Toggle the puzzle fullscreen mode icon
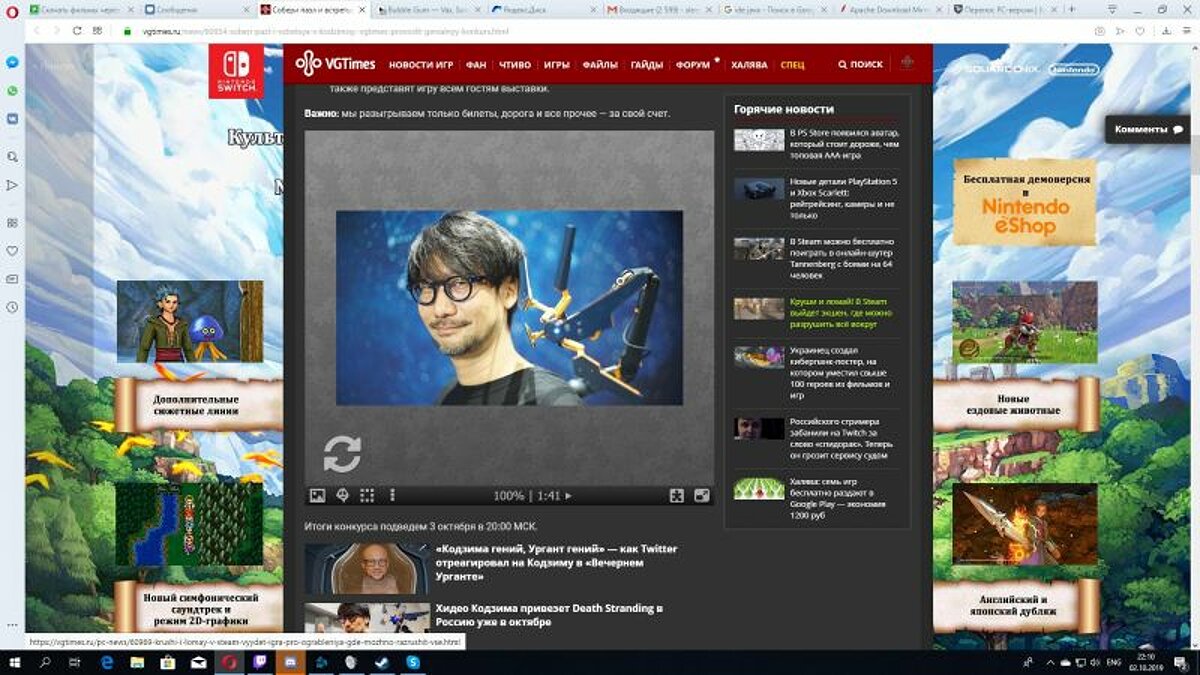Viewport: 1200px width, 675px height. click(x=702, y=495)
